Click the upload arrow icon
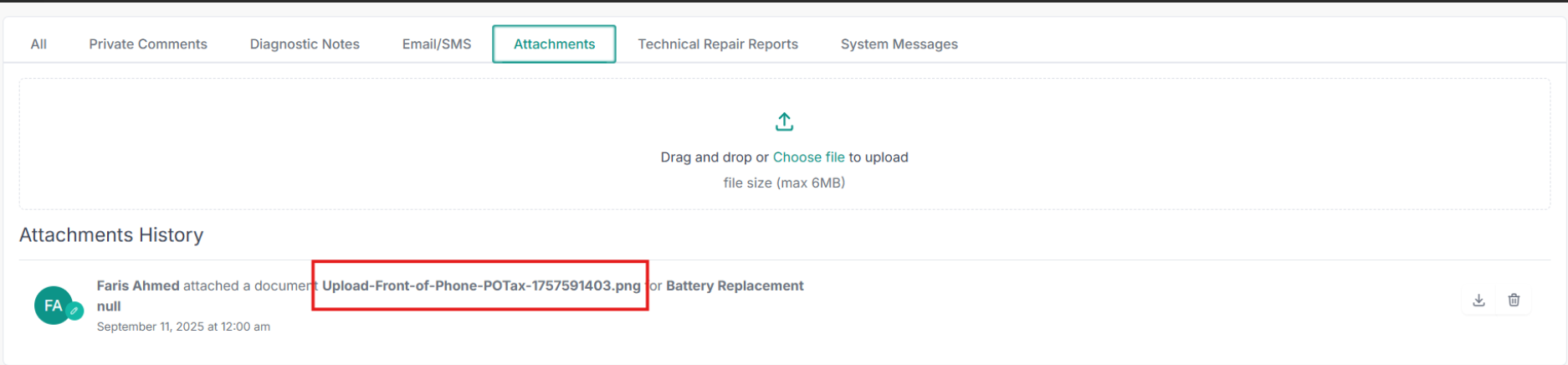Image resolution: width=1568 pixels, height=365 pixels. [784, 122]
